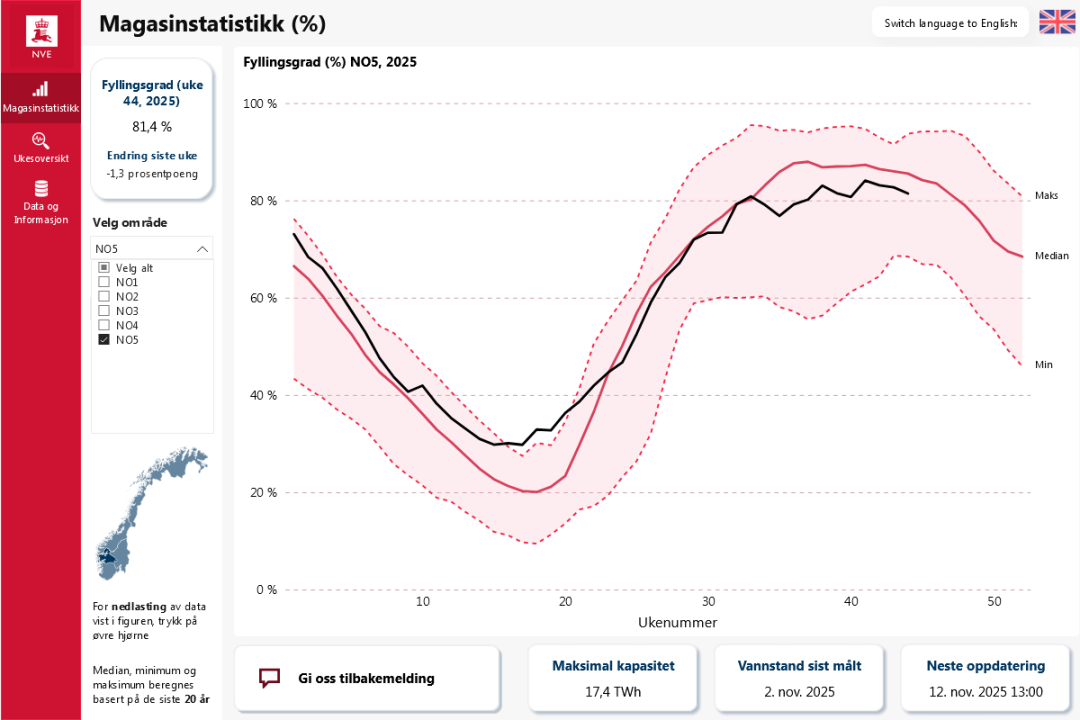Screen dimensions: 1080x720
Task: Click the Maksimal kapasitet card
Action: click(615, 678)
